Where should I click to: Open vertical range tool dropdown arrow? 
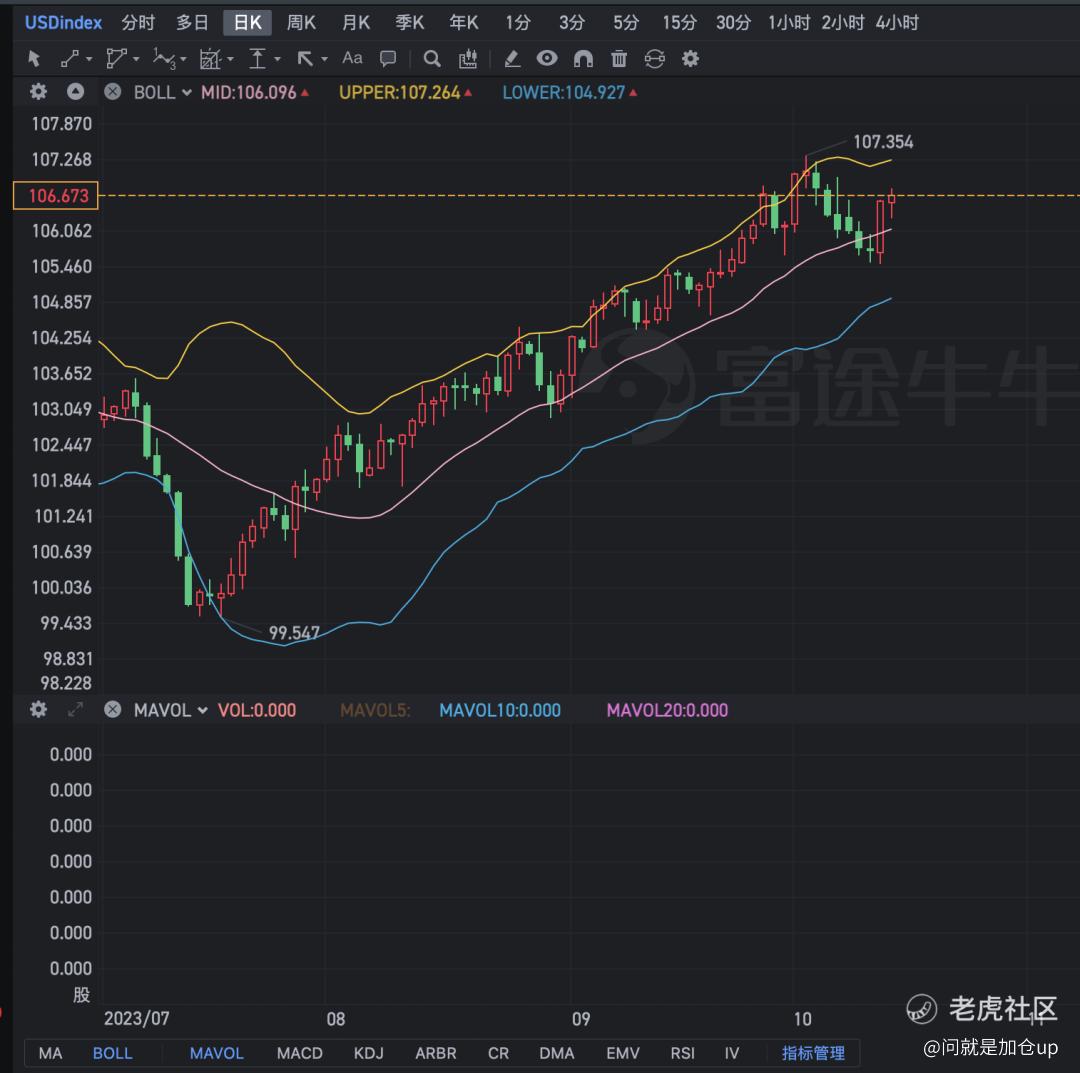point(277,60)
